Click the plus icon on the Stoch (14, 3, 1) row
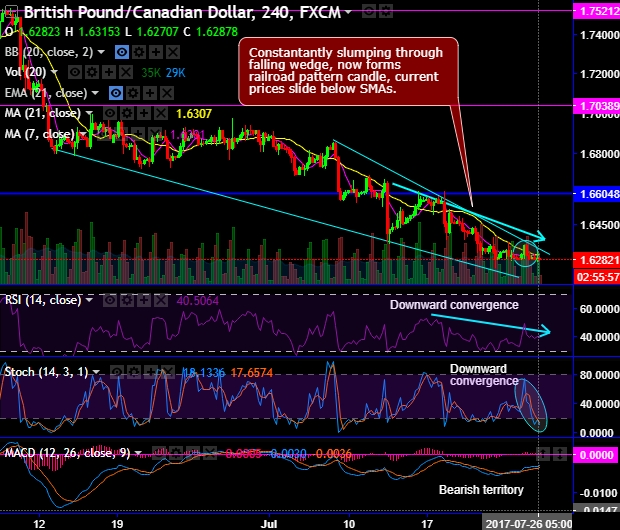 tap(151, 372)
